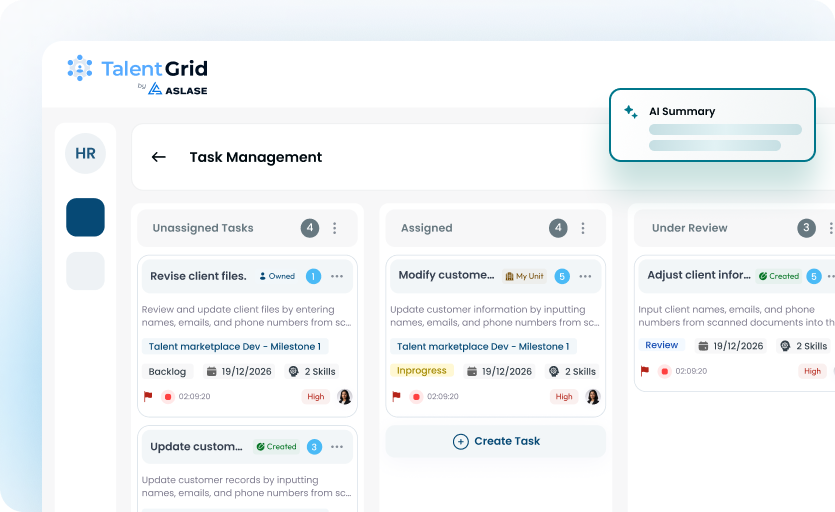
Task: Open the AI Summary card
Action: click(713, 125)
